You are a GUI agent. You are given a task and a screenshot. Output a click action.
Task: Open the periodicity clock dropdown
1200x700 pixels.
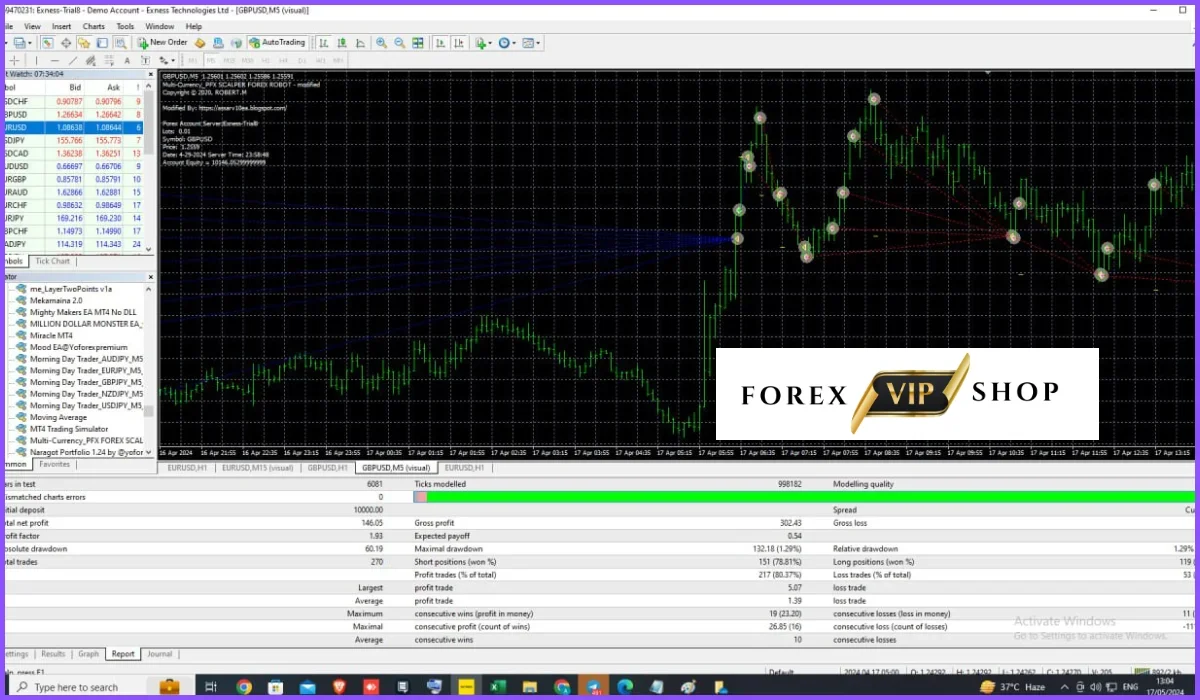pyautogui.click(x=506, y=43)
